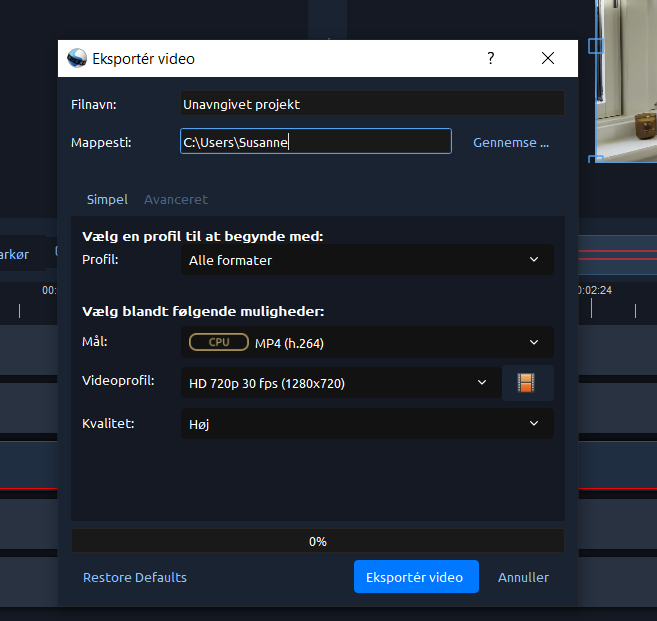The height and width of the screenshot is (621, 657).
Task: Click Gennemse to browse for a folder
Action: coord(511,143)
